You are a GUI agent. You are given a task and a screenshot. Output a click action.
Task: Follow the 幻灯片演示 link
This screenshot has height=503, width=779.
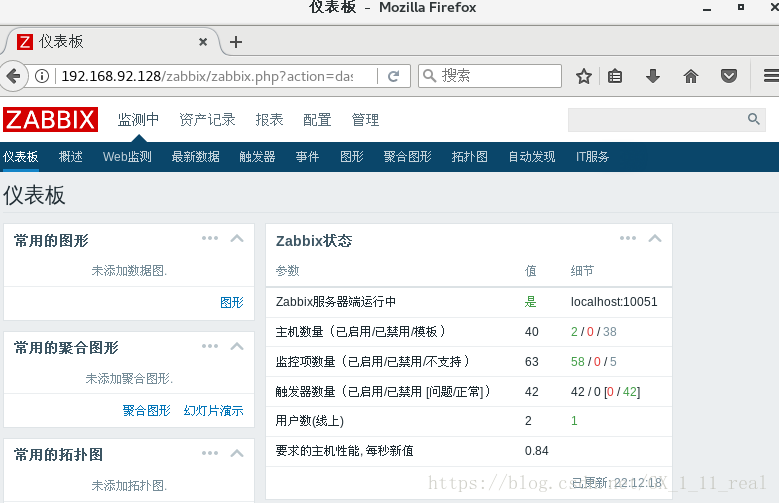pyautogui.click(x=213, y=410)
